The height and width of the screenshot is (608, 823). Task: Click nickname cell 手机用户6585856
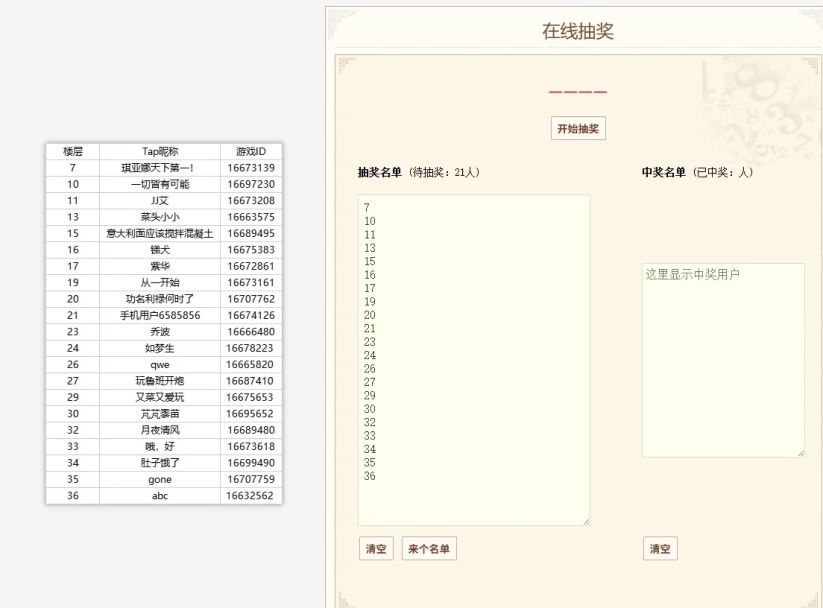[x=160, y=315]
